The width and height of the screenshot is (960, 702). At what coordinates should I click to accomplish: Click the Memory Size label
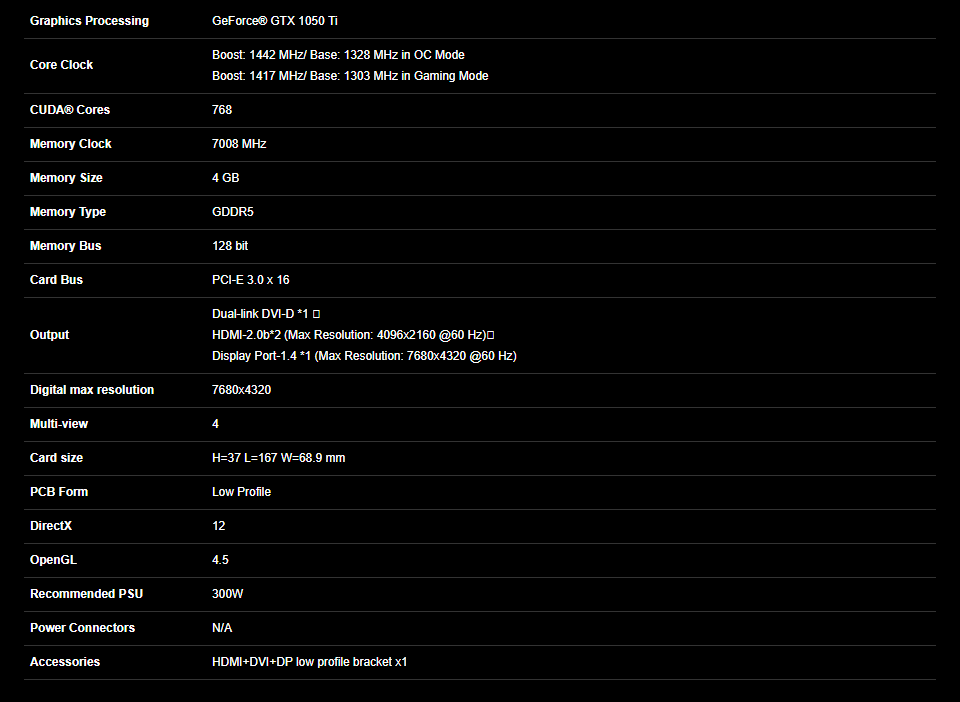point(66,178)
